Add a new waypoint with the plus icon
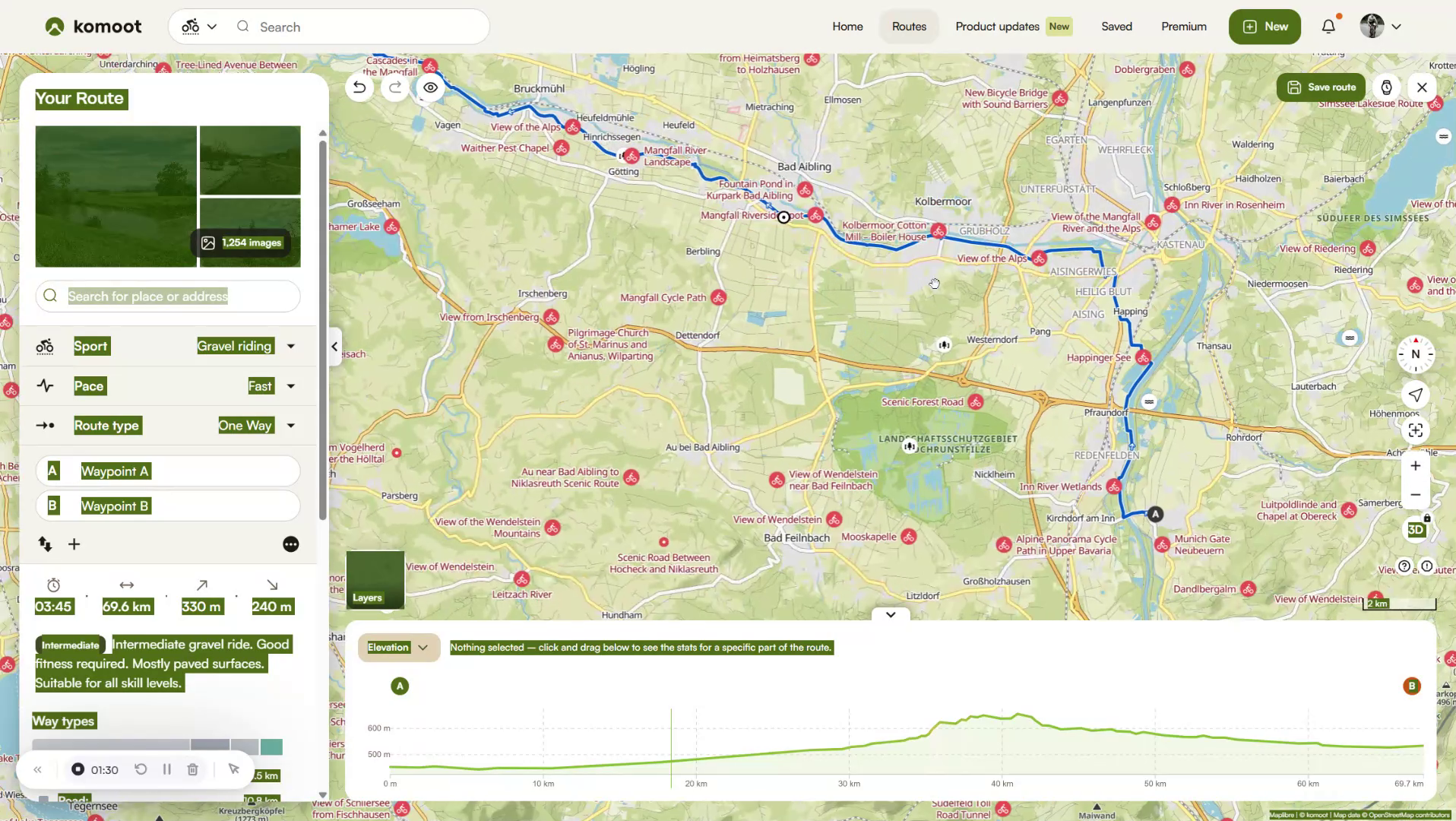 coord(74,544)
